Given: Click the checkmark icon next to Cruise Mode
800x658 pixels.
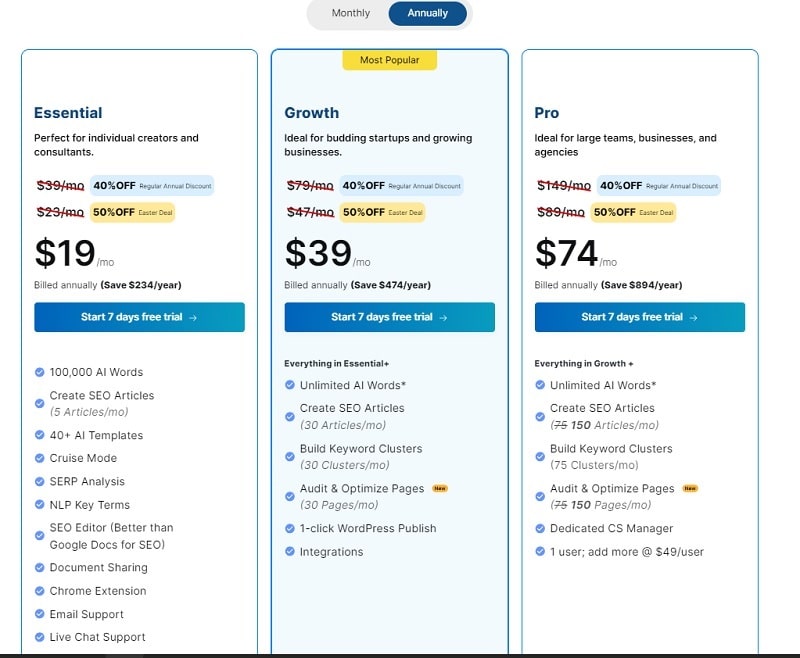Looking at the screenshot, I should pyautogui.click(x=39, y=458).
